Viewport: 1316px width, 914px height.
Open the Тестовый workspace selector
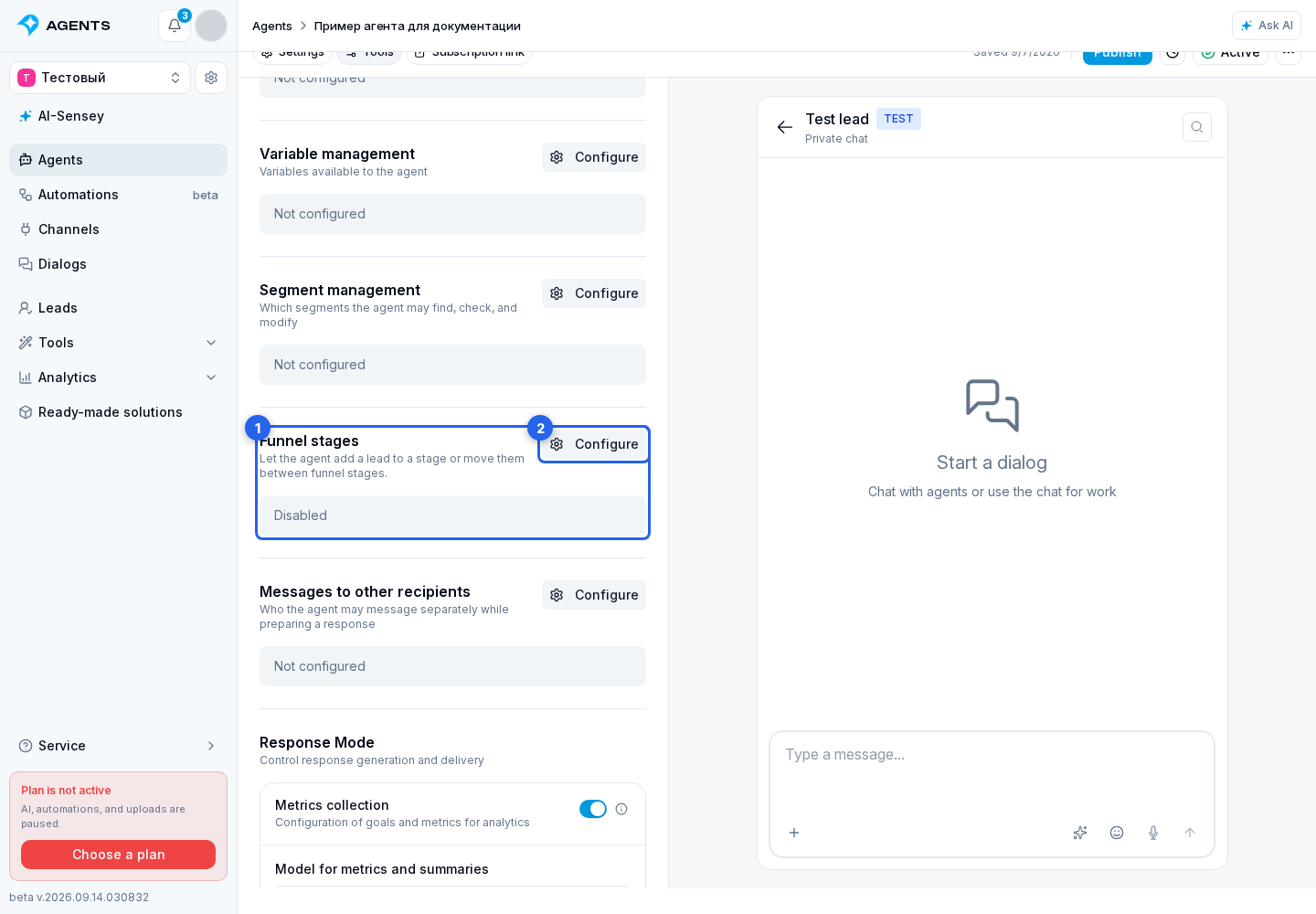[100, 78]
